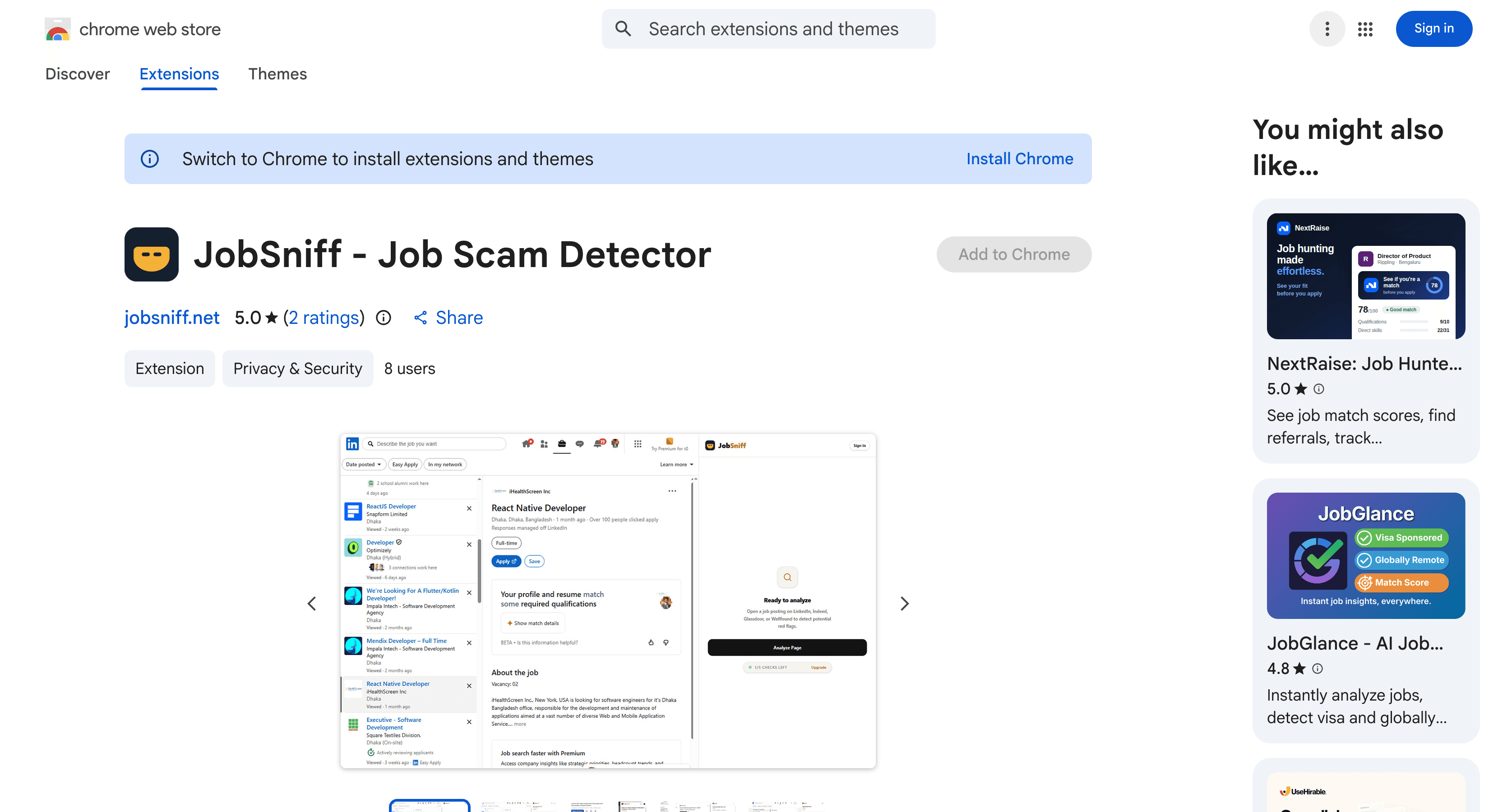Image resolution: width=1498 pixels, height=812 pixels.
Task: Click the info icon beside NextRaise rating
Action: [x=1319, y=389]
